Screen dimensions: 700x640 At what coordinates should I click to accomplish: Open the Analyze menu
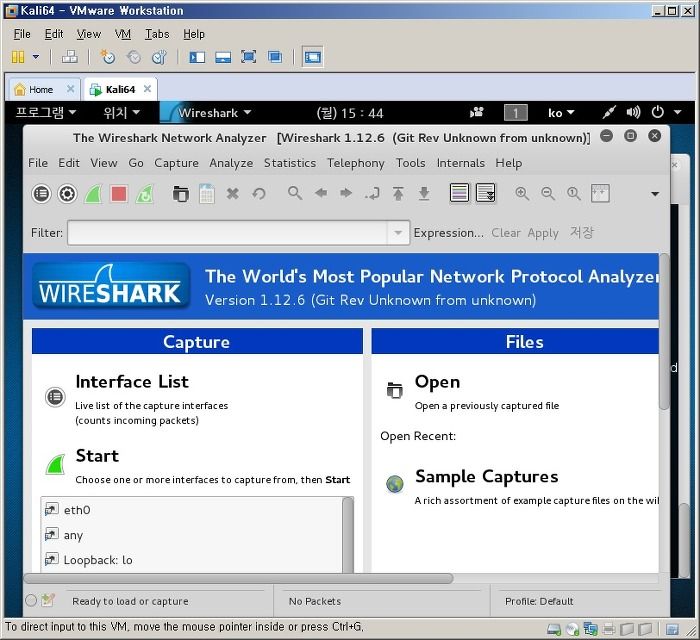point(231,163)
